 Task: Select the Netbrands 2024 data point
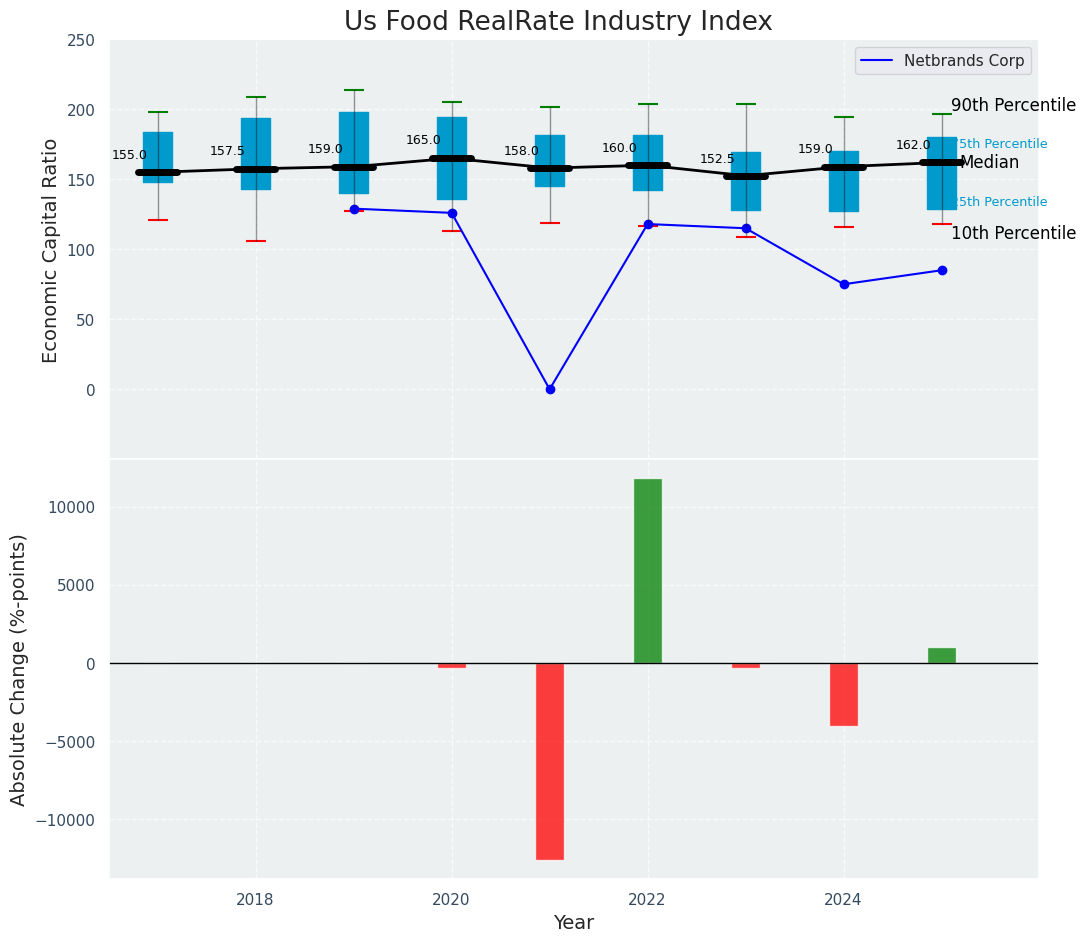pyautogui.click(x=844, y=284)
